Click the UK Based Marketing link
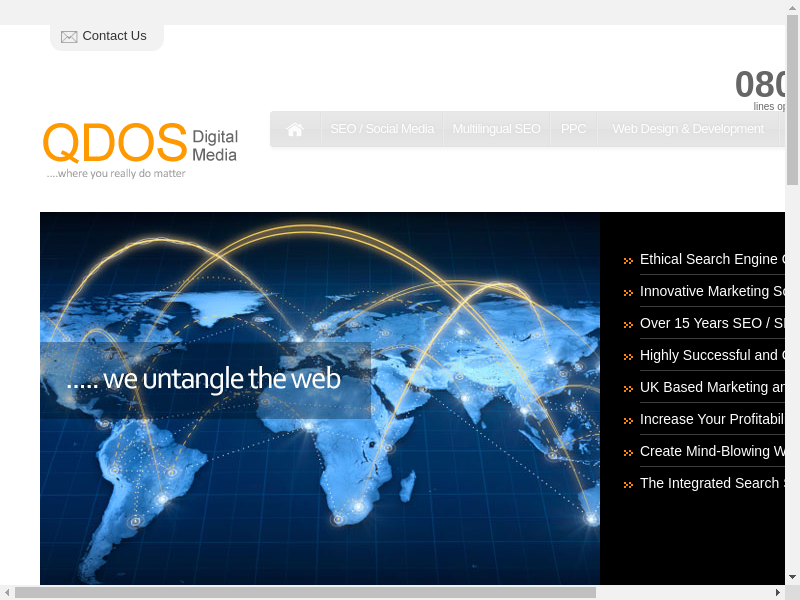Screen dimensions: 800x600 click(x=711, y=387)
